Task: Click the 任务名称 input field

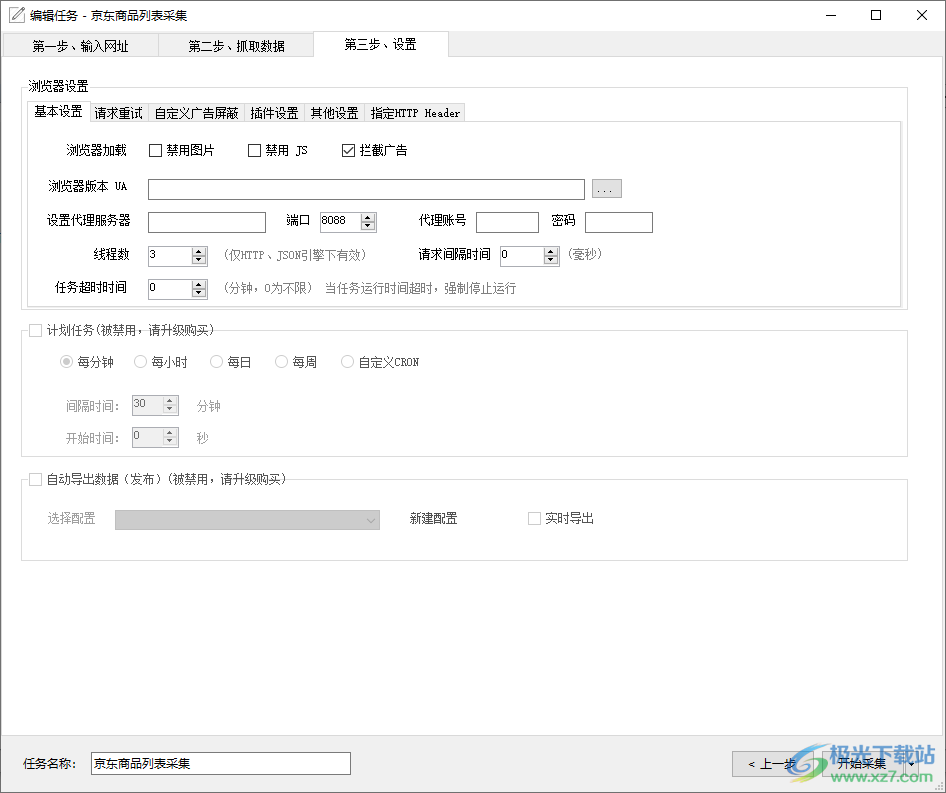Action: [221, 763]
